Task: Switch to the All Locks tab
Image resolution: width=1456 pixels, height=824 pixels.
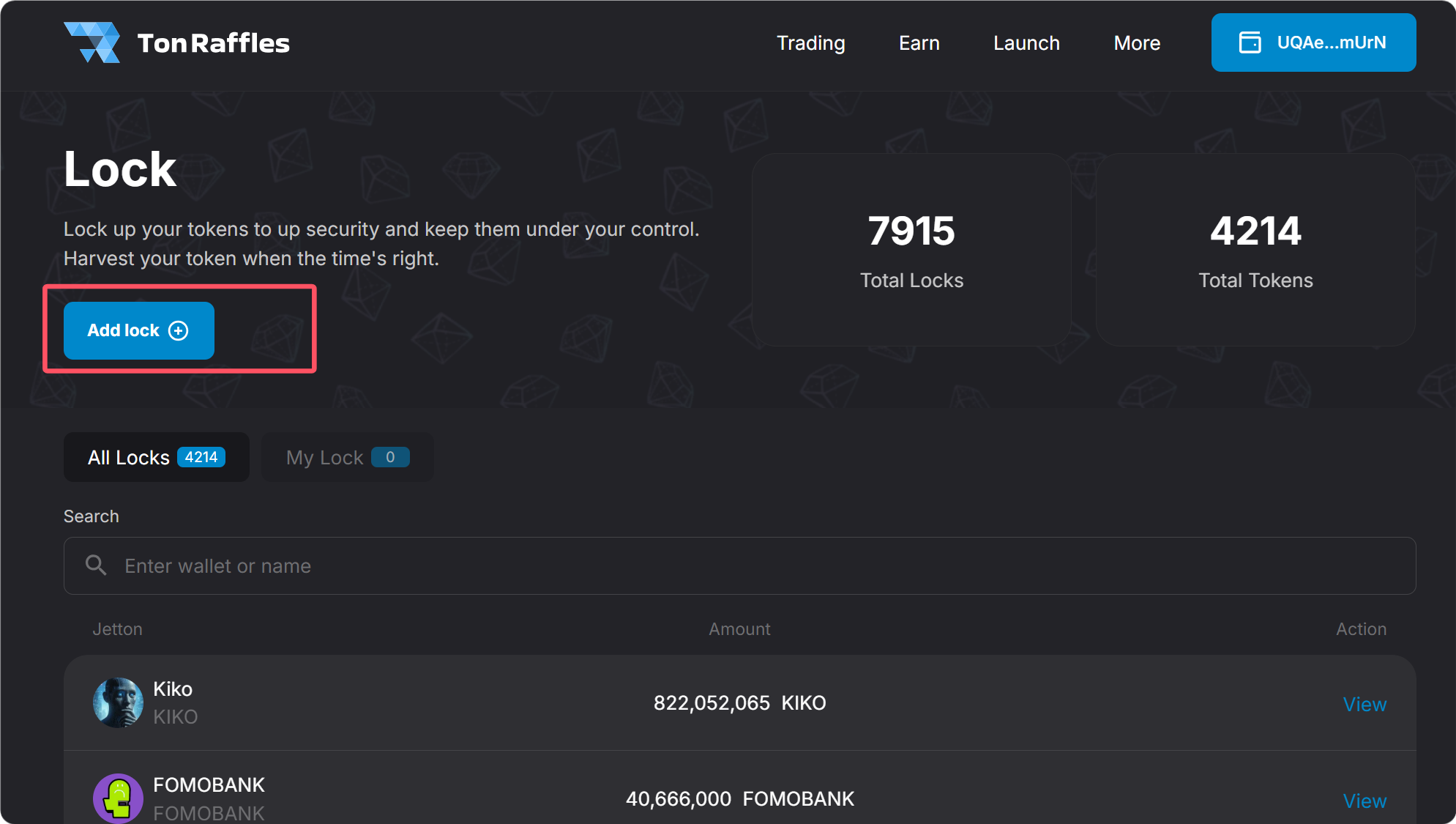Action: pos(156,457)
